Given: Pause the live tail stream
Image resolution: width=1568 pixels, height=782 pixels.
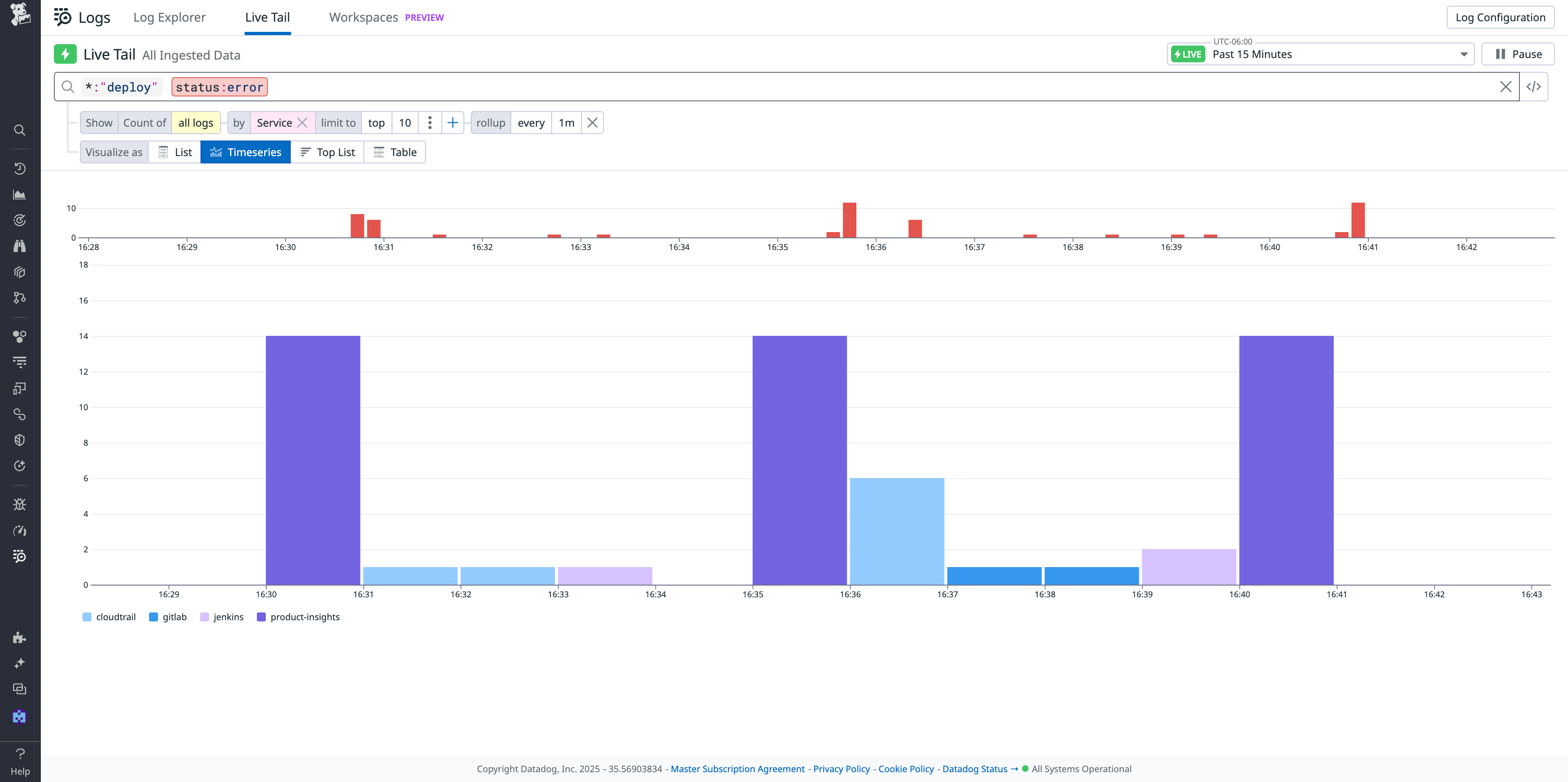Looking at the screenshot, I should pos(1518,54).
